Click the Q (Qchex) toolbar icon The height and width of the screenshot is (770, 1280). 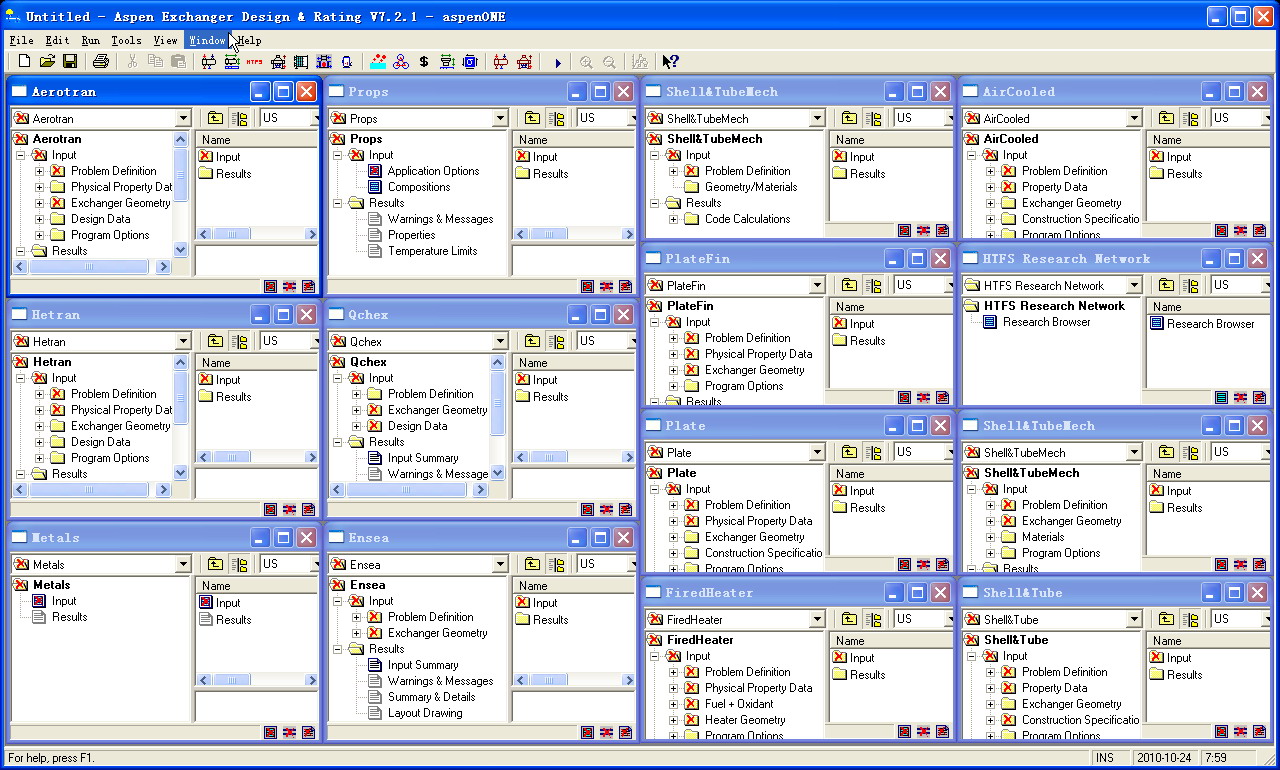[346, 62]
